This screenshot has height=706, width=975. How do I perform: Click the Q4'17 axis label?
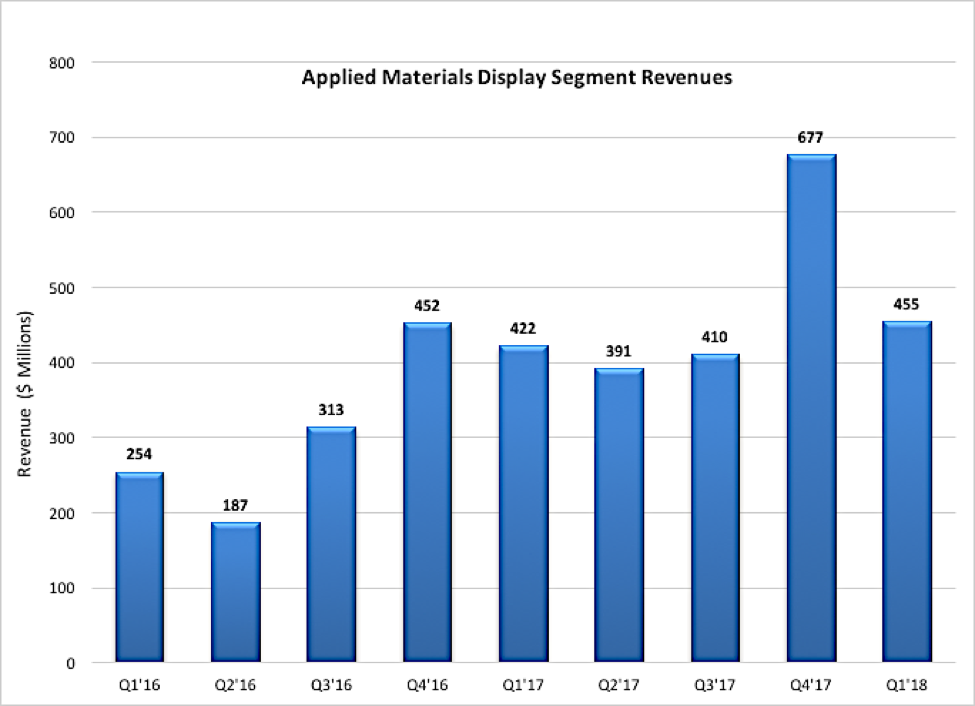pos(811,685)
